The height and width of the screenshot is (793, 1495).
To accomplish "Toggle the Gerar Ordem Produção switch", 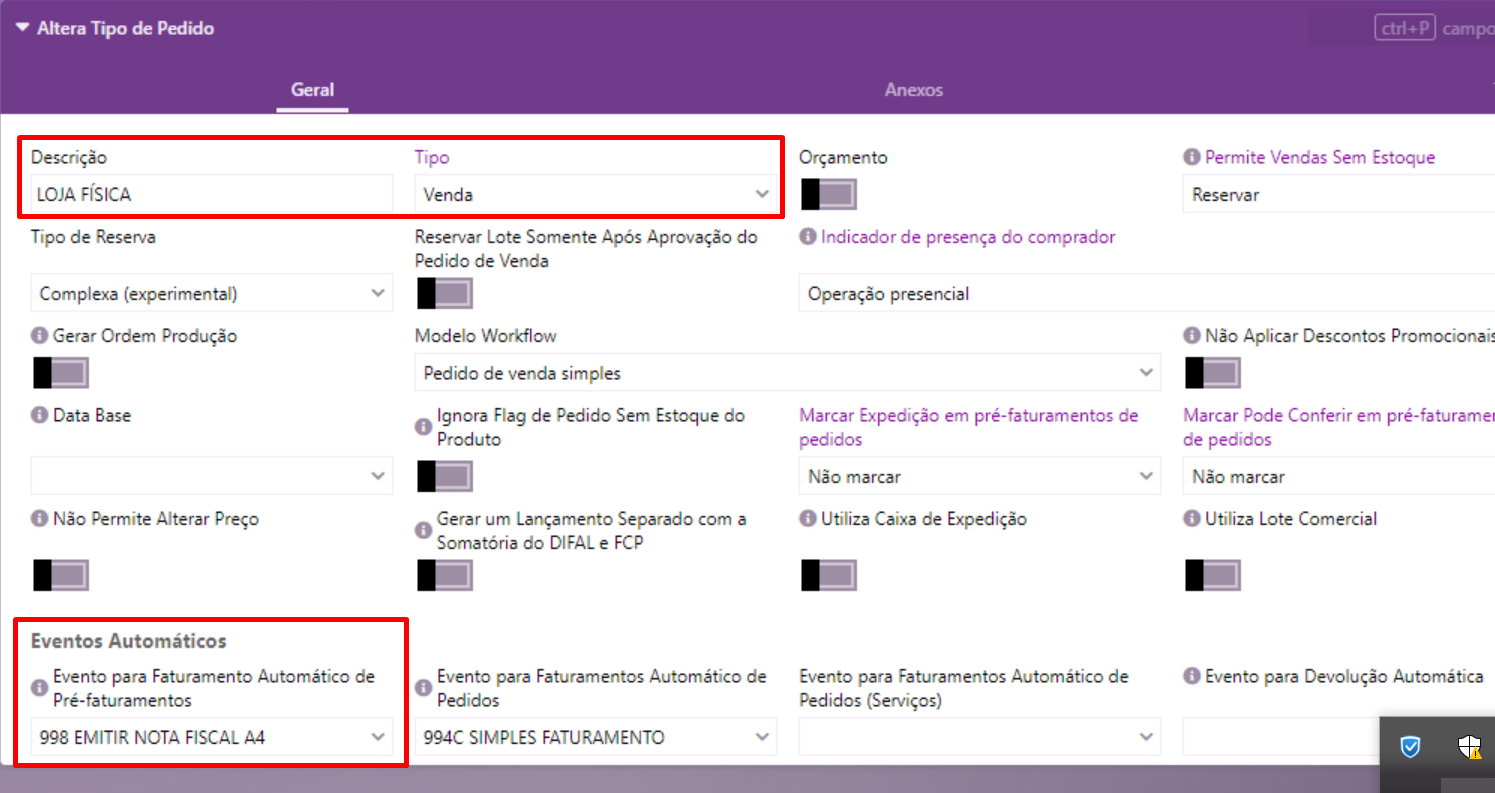I will [61, 373].
